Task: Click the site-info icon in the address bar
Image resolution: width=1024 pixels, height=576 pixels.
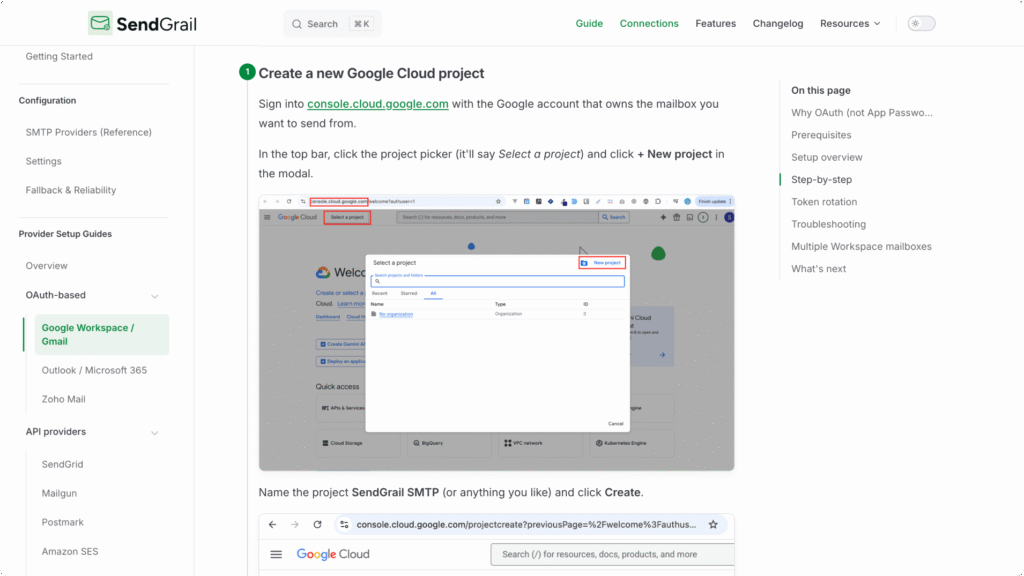Action: [x=344, y=524]
